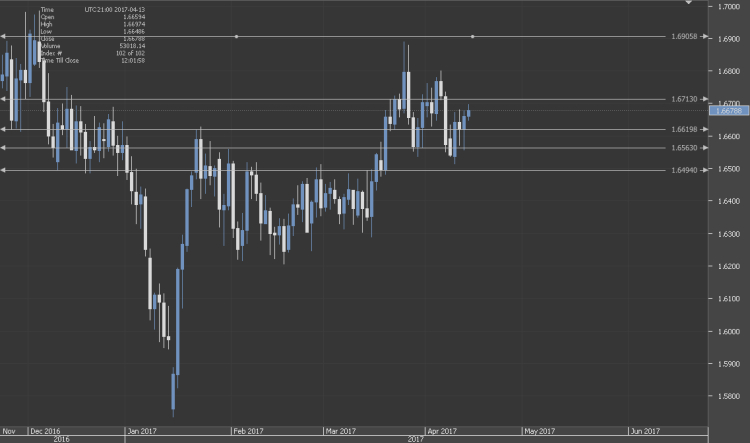Screen dimensions: 750x443
Task: Click right arrow of 1.69058 line
Action: pos(706,37)
